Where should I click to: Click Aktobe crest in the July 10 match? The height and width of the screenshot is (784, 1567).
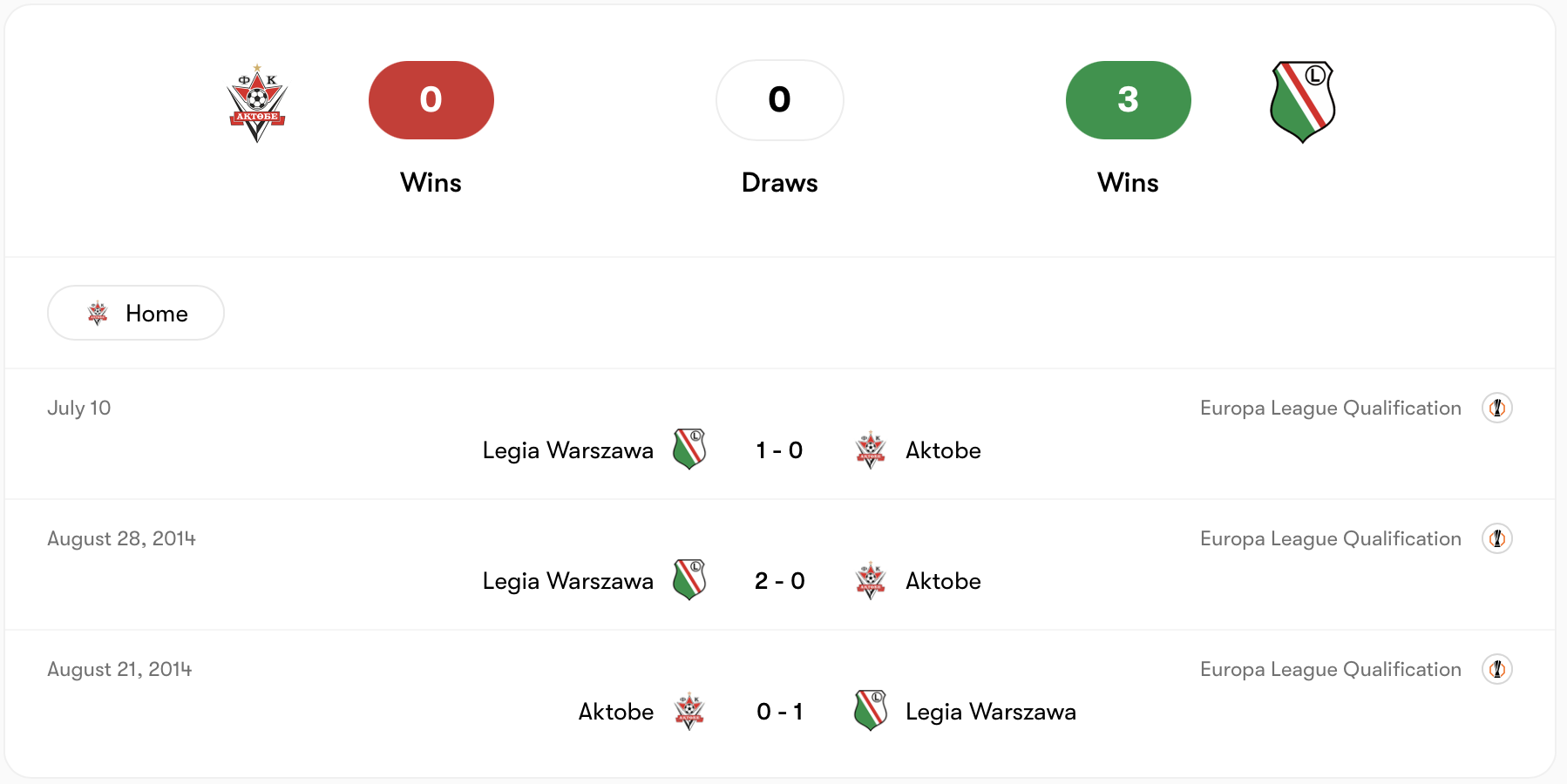point(871,449)
